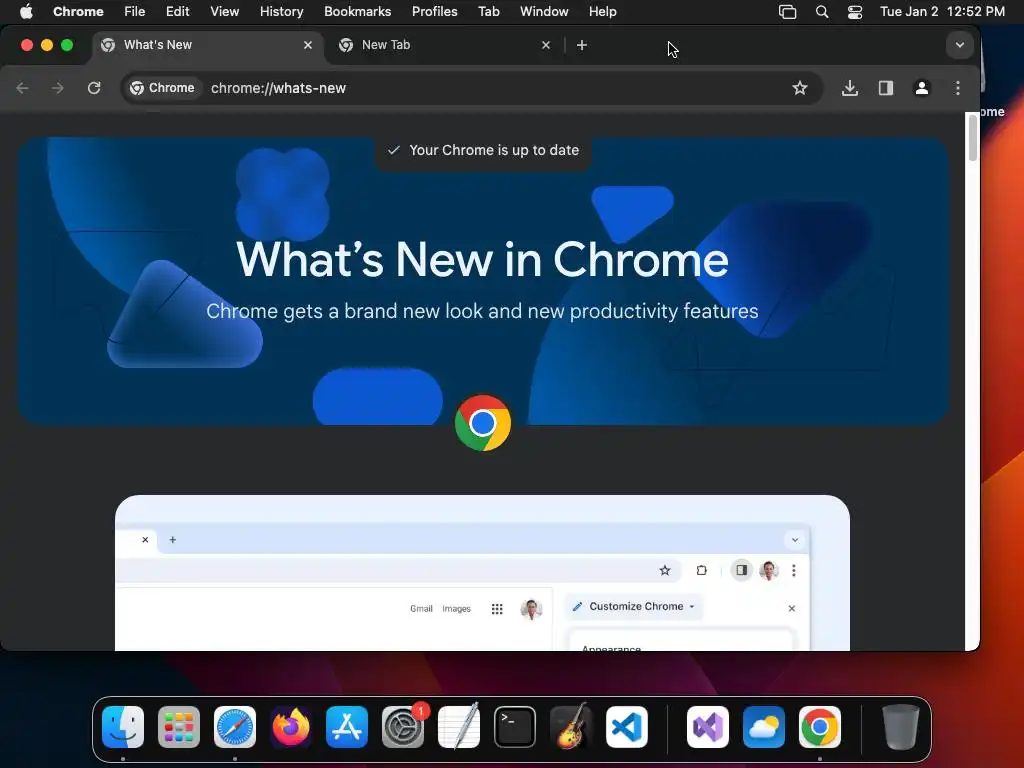Open Terminal from the Dock

point(515,727)
